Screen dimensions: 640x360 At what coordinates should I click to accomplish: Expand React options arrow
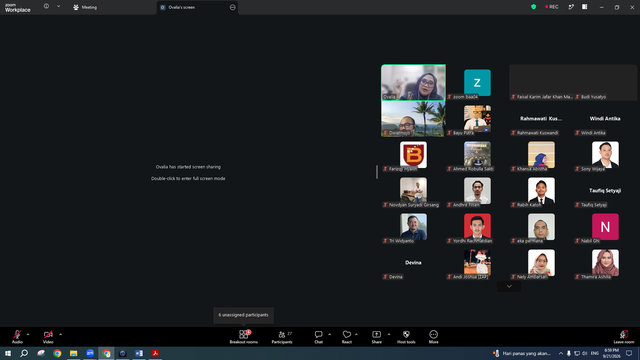[356, 334]
